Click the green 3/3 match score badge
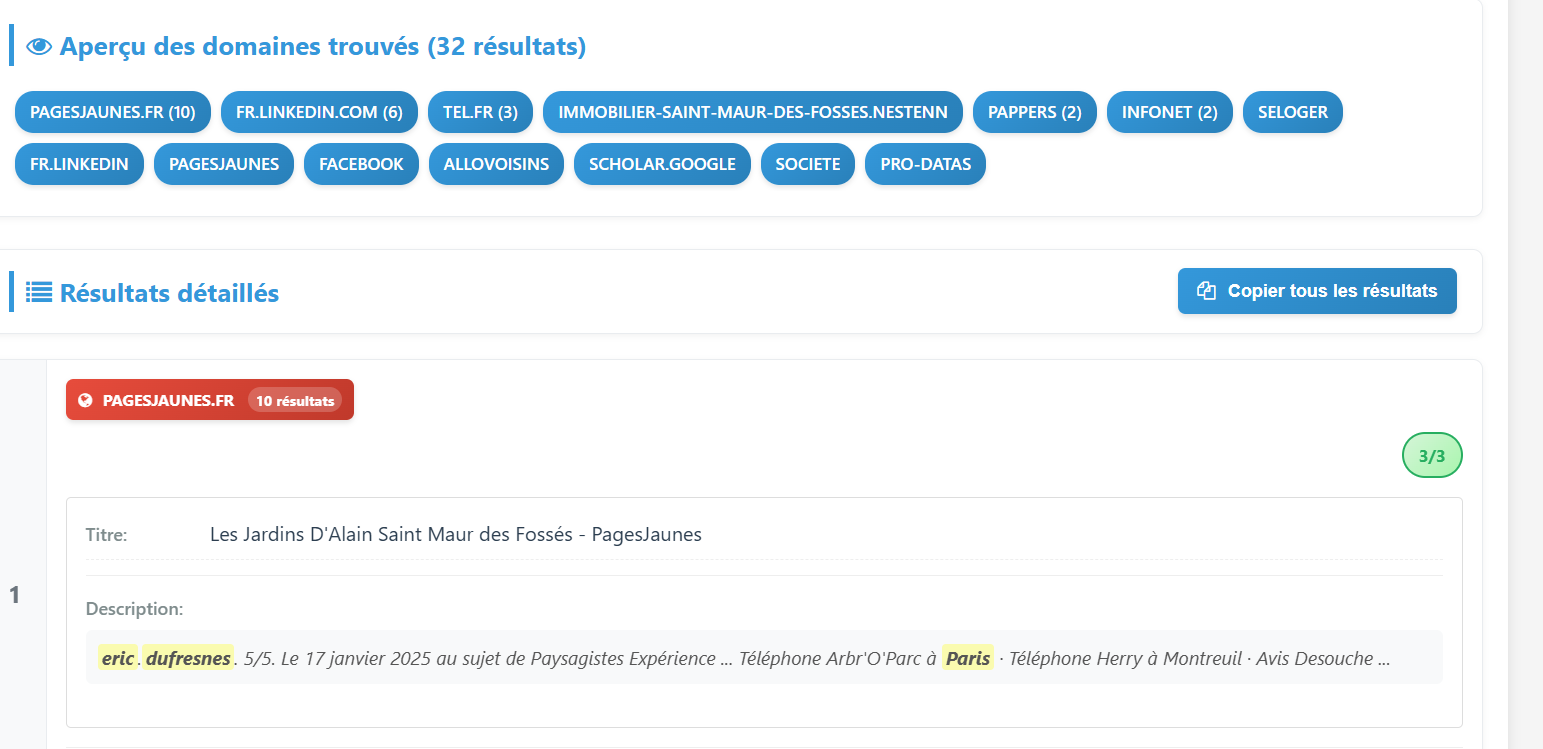The image size is (1543, 749). [1431, 456]
